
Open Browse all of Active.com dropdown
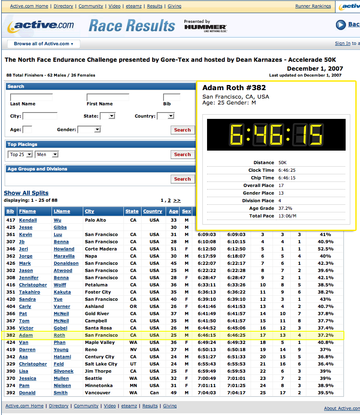click(43, 44)
